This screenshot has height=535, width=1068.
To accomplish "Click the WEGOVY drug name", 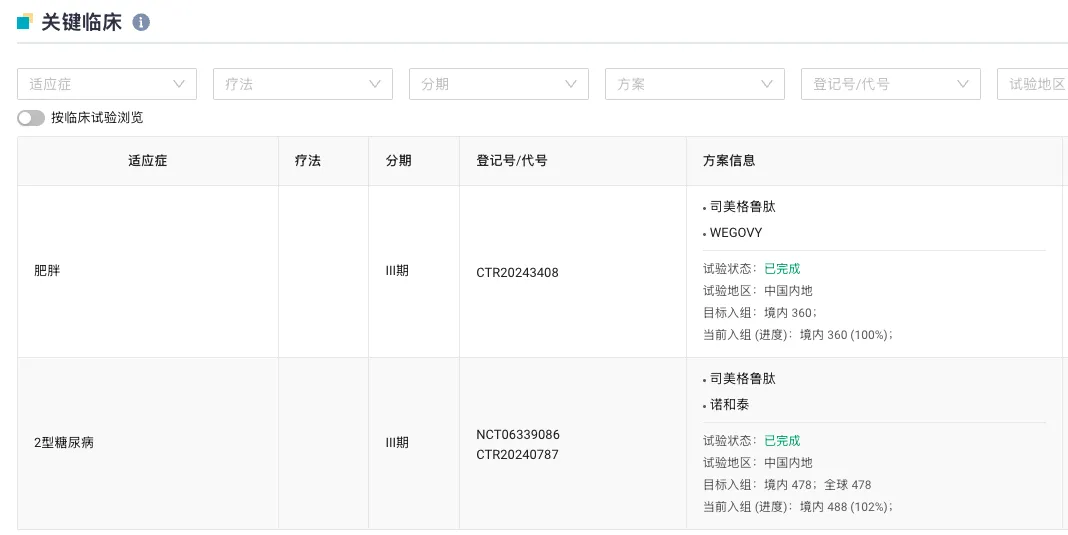I will point(736,233).
